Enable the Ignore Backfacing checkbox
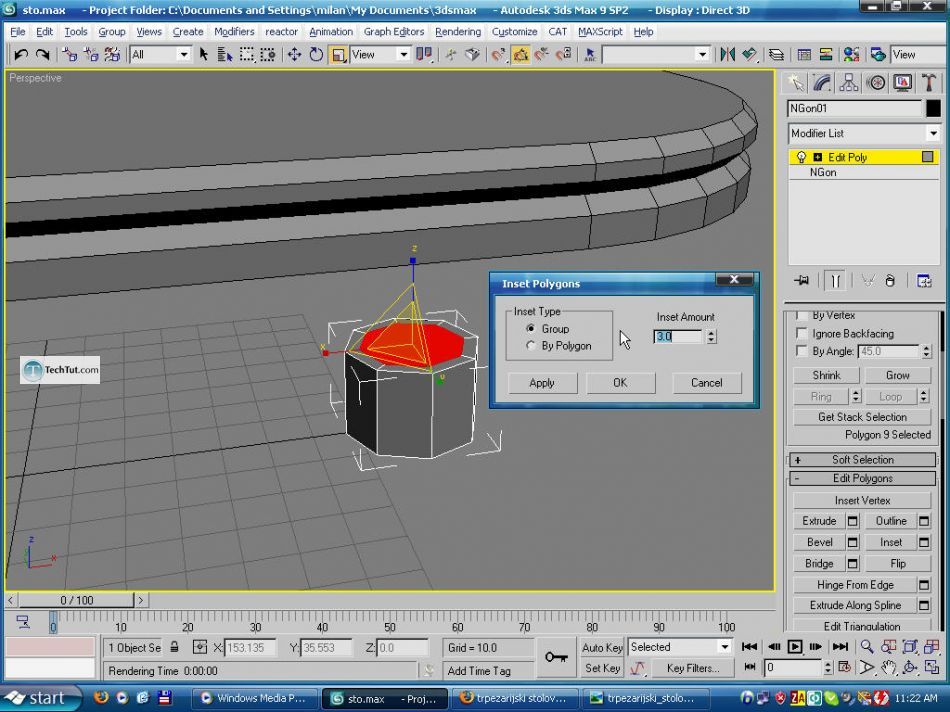The image size is (950, 712). coord(802,333)
